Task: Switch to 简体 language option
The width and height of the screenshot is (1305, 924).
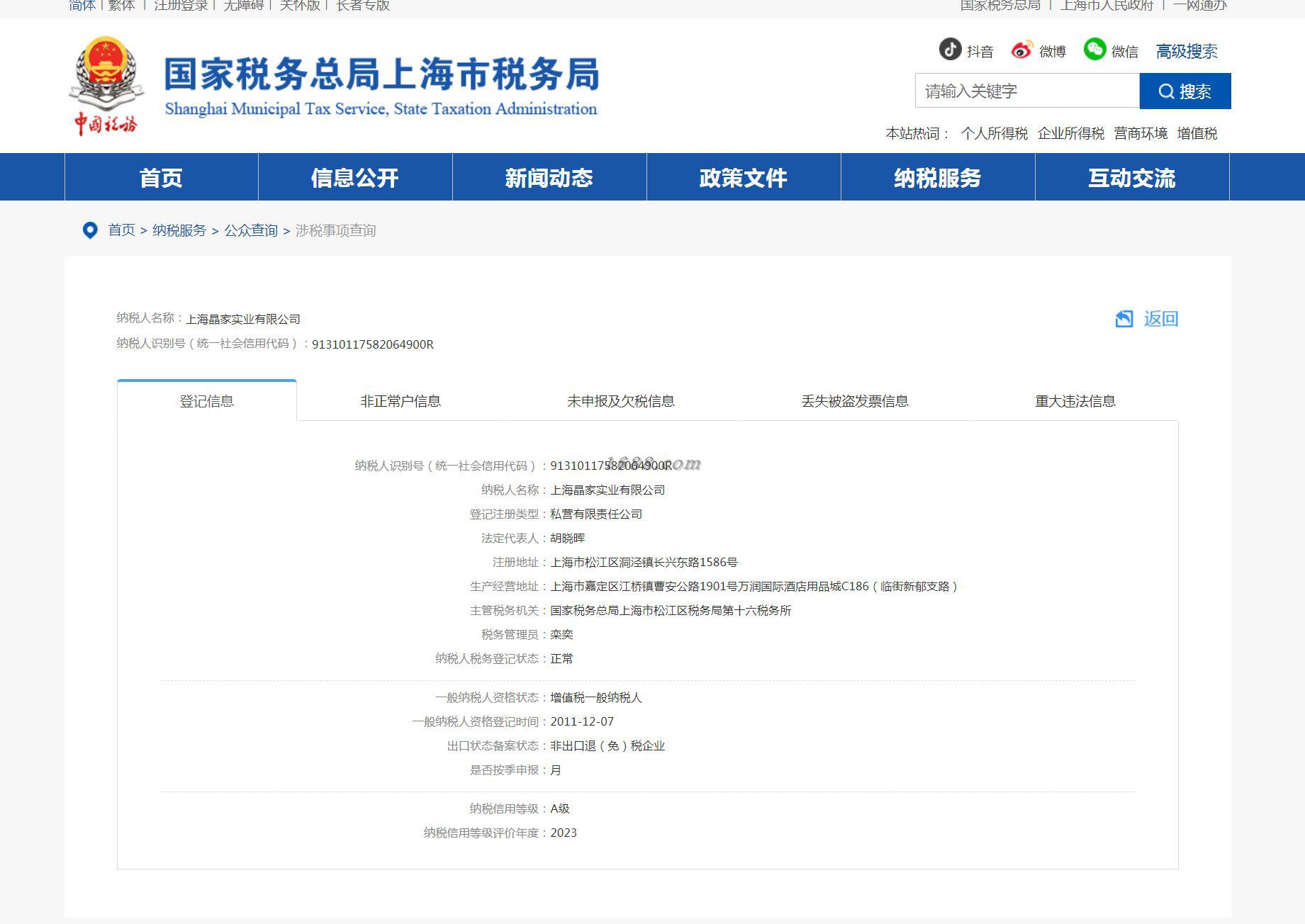Action: pyautogui.click(x=82, y=6)
